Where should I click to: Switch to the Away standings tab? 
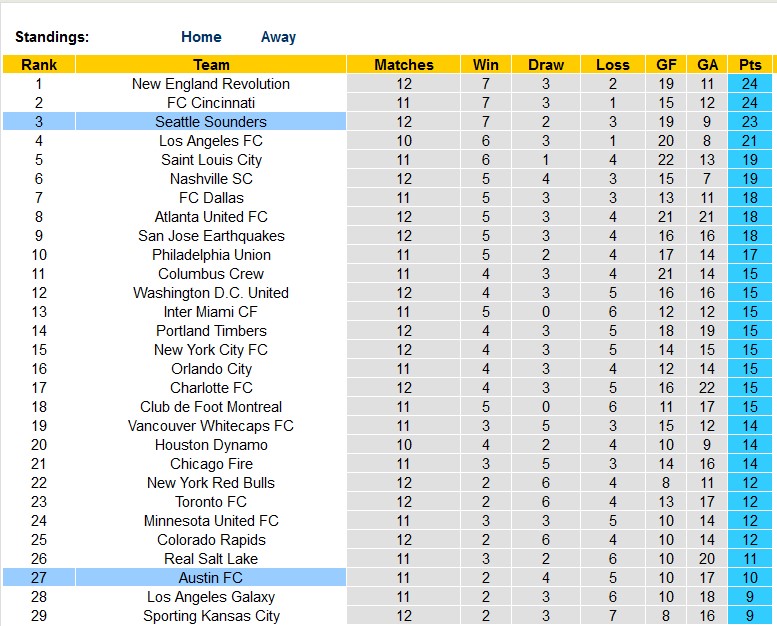278,37
